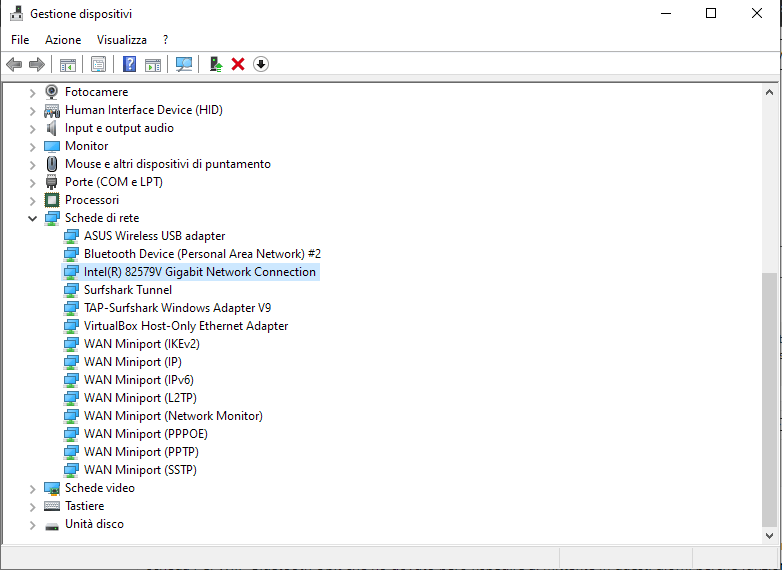Open the ? help menu
This screenshot has height=570, width=782.
tap(166, 40)
